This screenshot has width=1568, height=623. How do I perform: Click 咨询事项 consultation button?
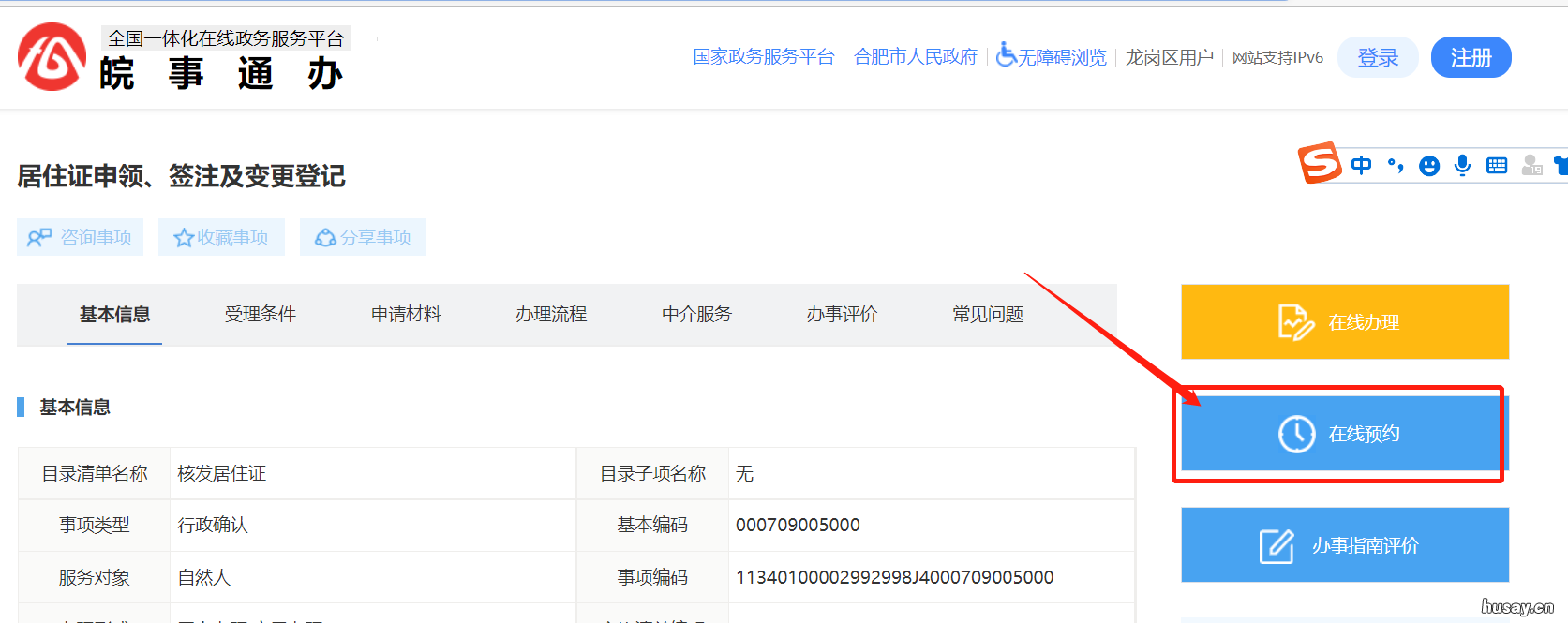coord(80,238)
